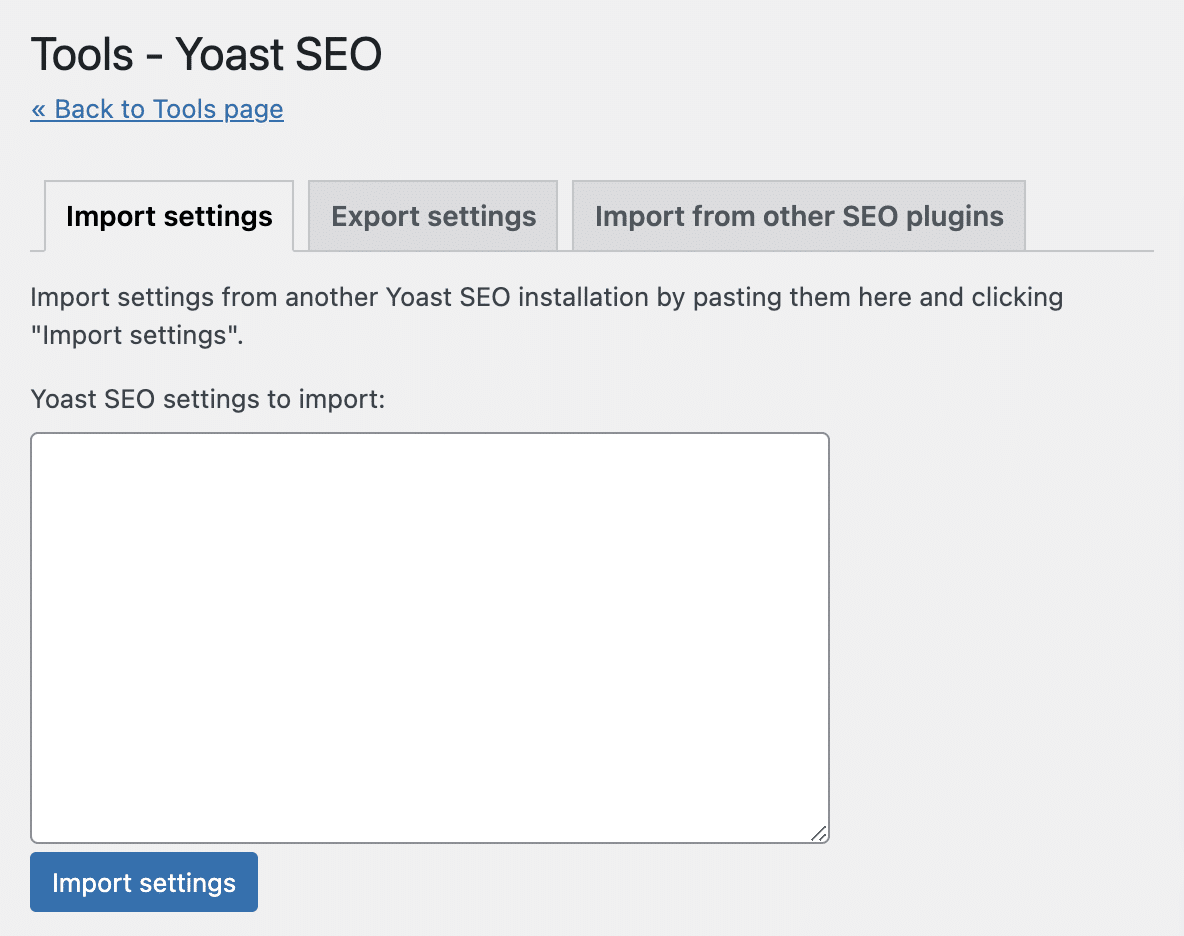This screenshot has height=936, width=1184.
Task: Click the corner grip of the text box
Action: coord(818,832)
